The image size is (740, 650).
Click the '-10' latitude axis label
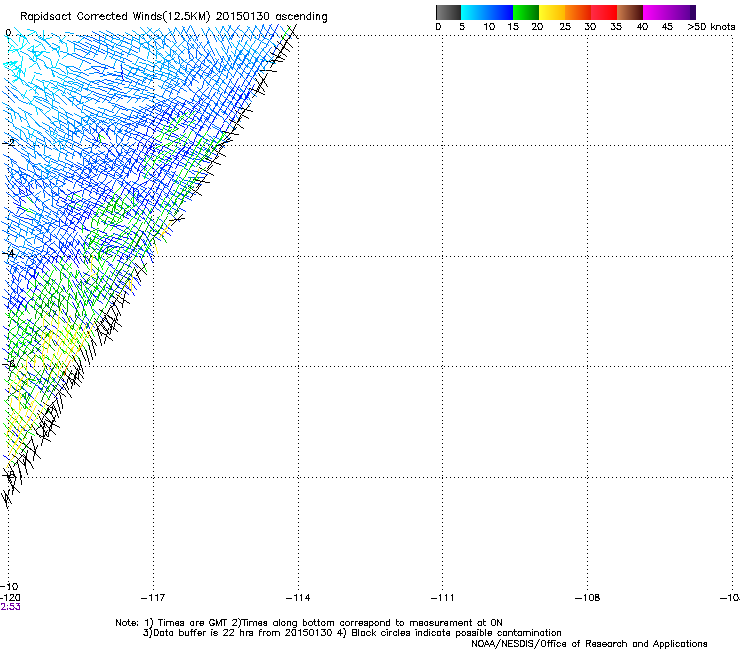click(x=9, y=587)
